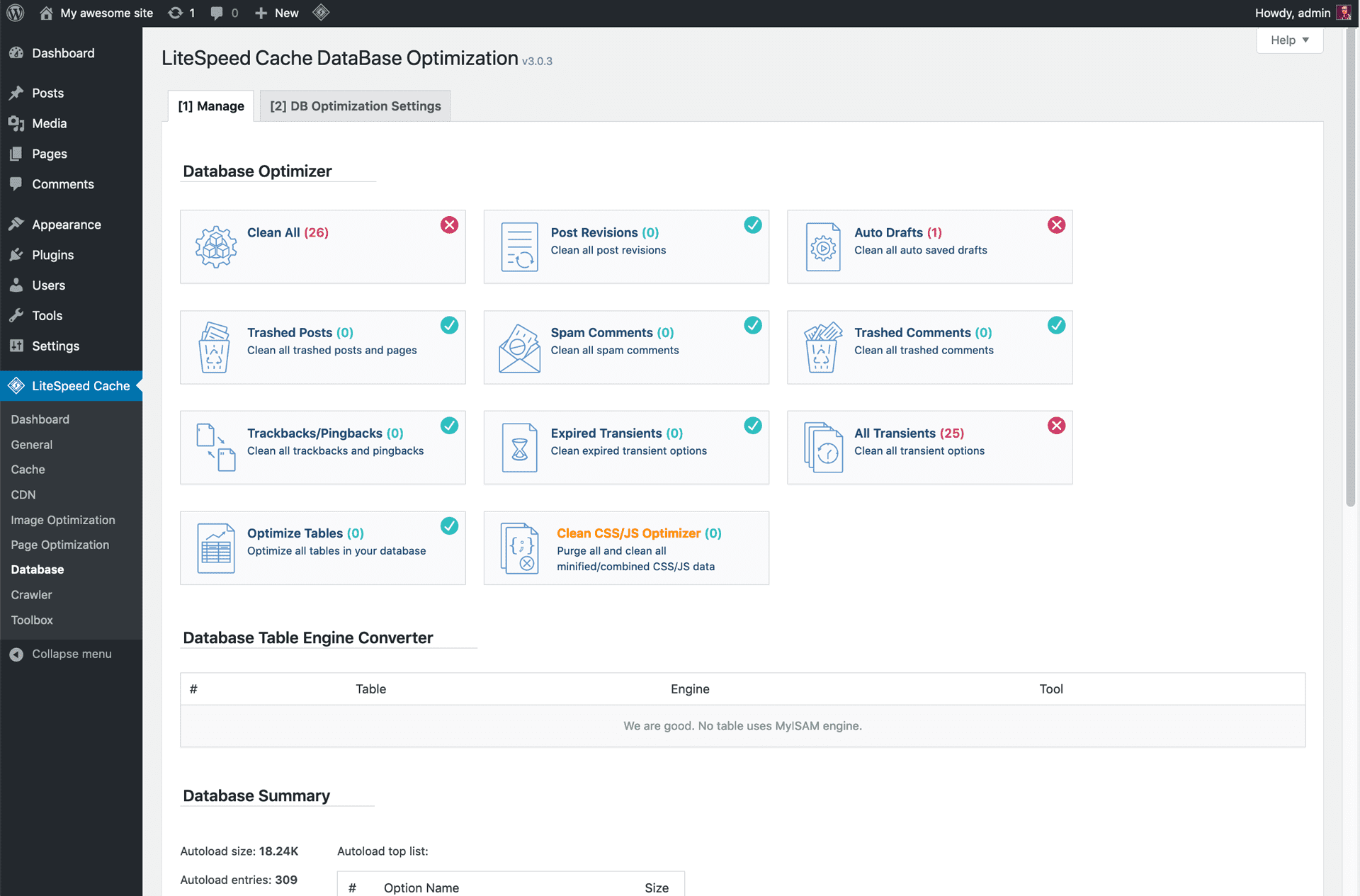Viewport: 1360px width, 896px height.
Task: Click the Clean All (26) optimizer icon
Action: coord(215,246)
